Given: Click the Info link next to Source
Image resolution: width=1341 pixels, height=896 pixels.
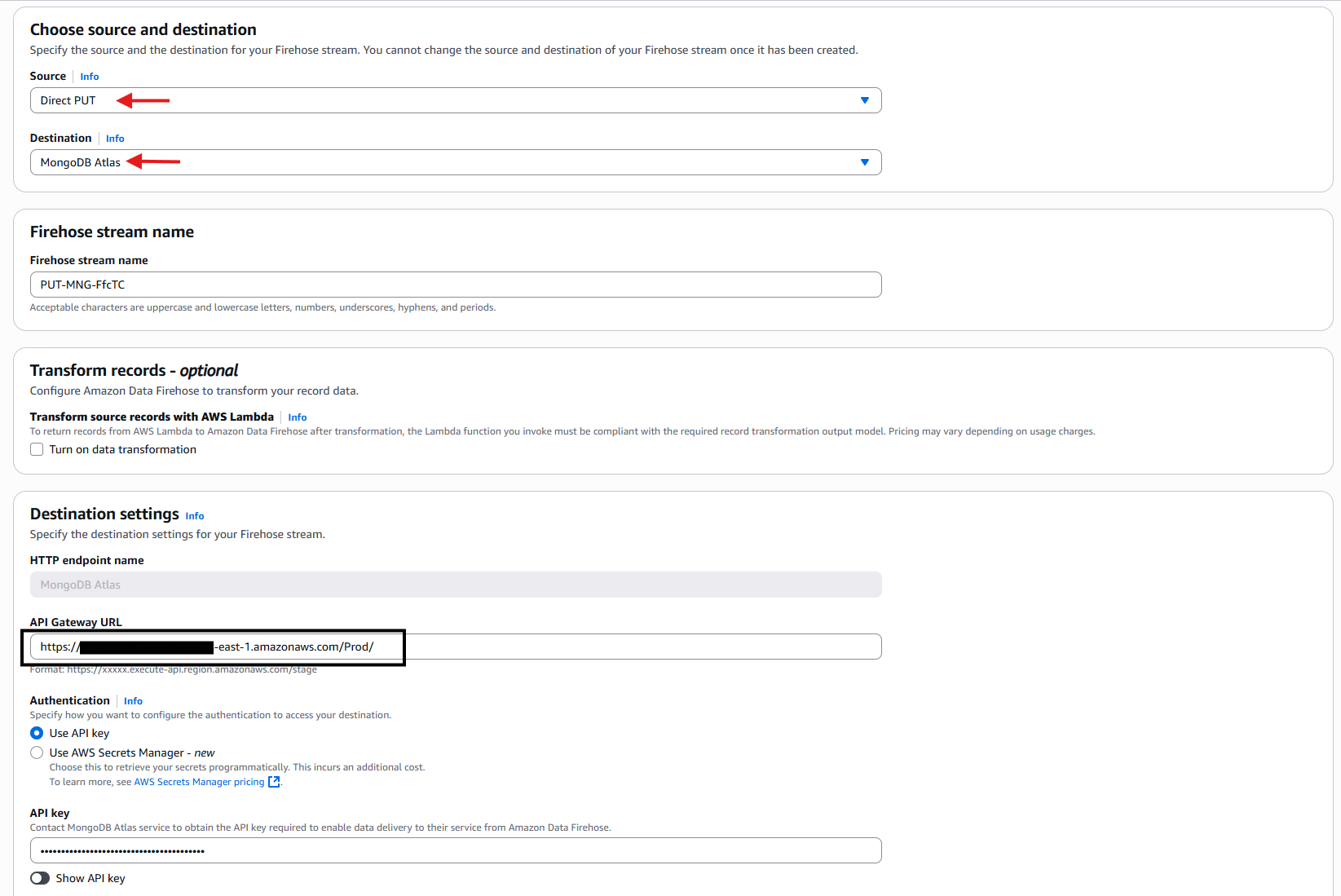Looking at the screenshot, I should pyautogui.click(x=89, y=76).
